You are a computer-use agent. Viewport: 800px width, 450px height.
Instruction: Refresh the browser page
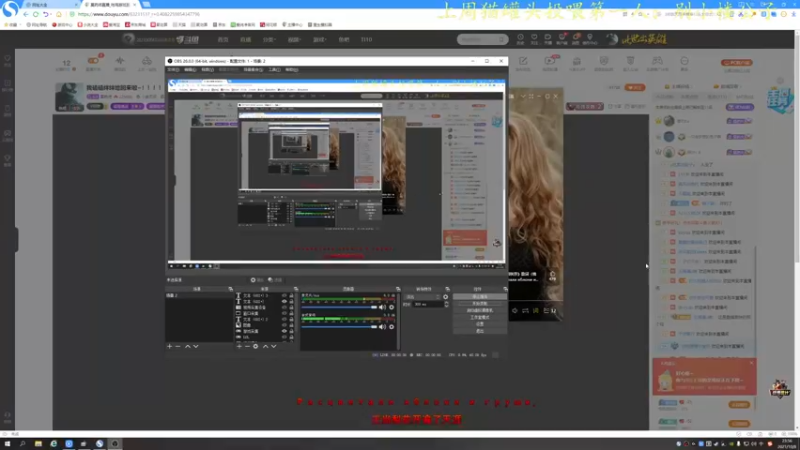(x=36, y=14)
